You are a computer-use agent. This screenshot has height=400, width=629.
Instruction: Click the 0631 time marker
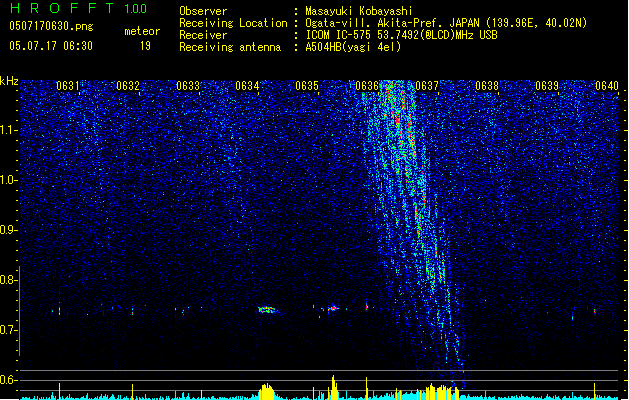[x=67, y=86]
